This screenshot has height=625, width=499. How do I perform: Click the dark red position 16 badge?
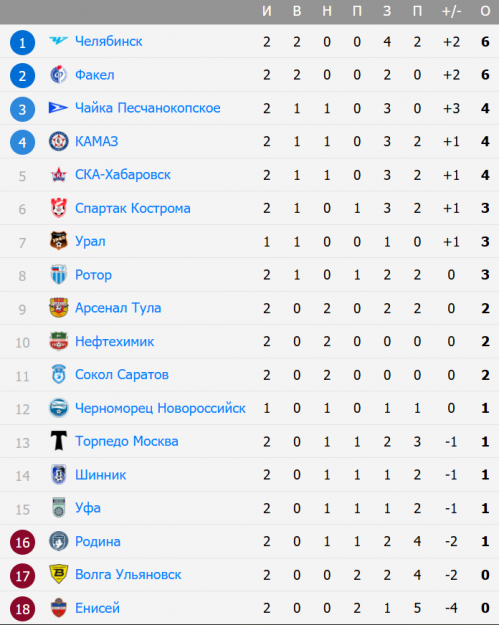[x=22, y=542]
